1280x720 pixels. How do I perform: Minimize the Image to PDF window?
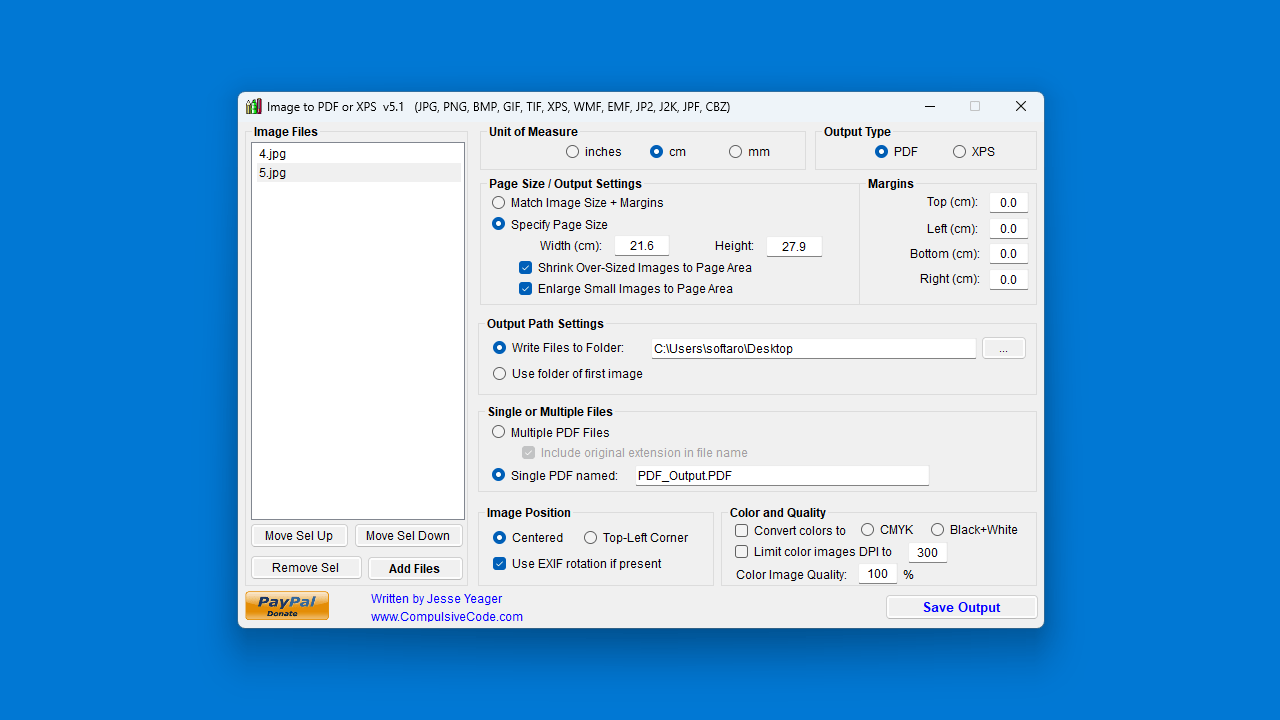pos(929,106)
